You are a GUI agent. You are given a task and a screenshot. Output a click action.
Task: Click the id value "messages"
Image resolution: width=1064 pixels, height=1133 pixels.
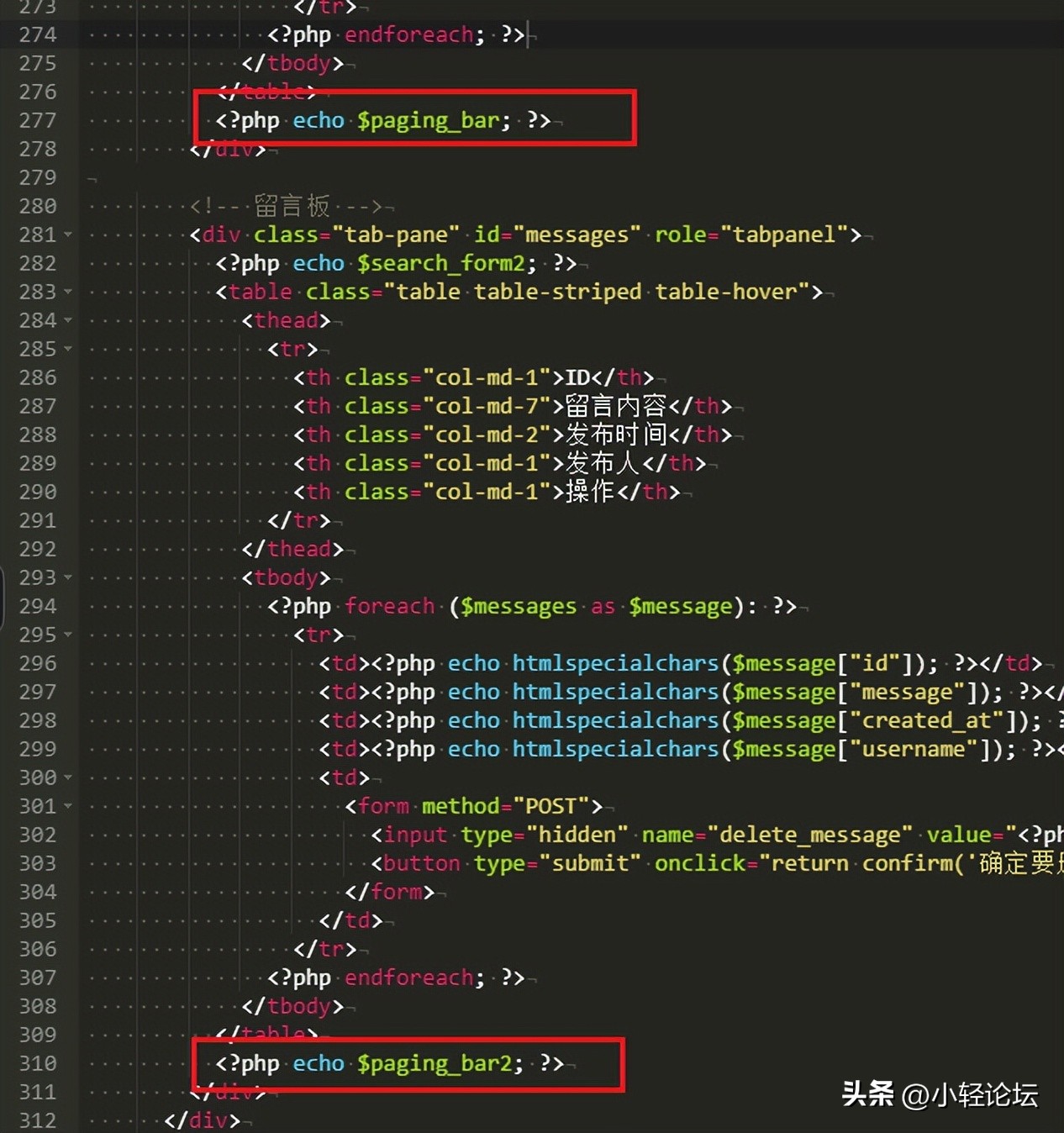coord(577,235)
